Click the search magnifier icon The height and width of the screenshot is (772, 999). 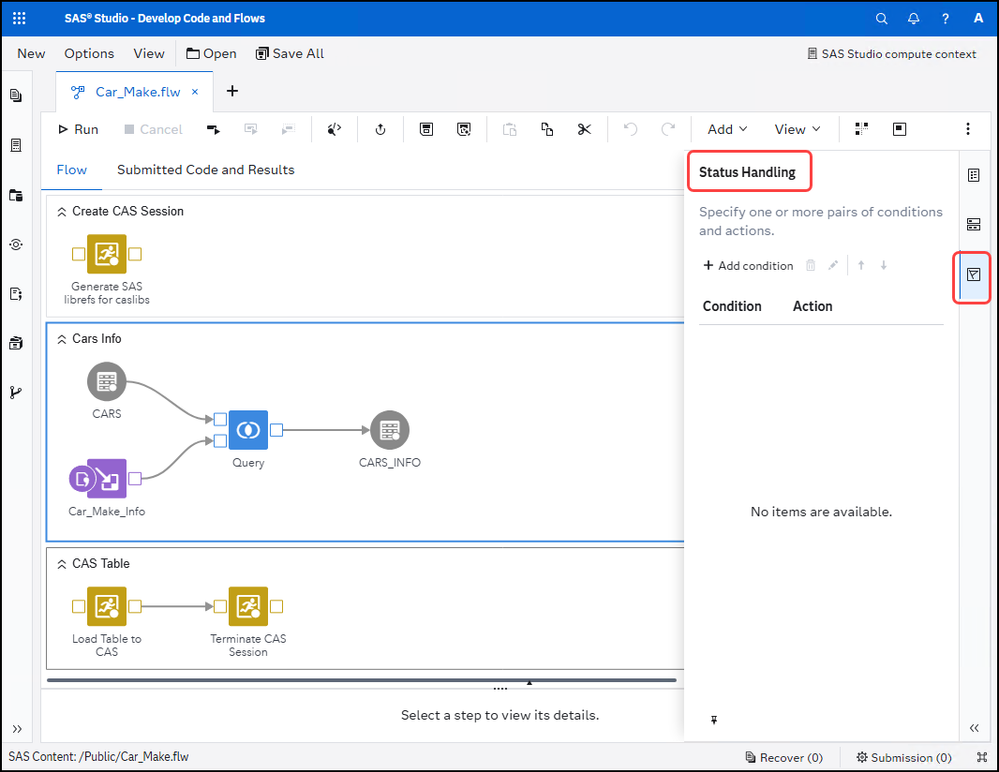point(881,18)
